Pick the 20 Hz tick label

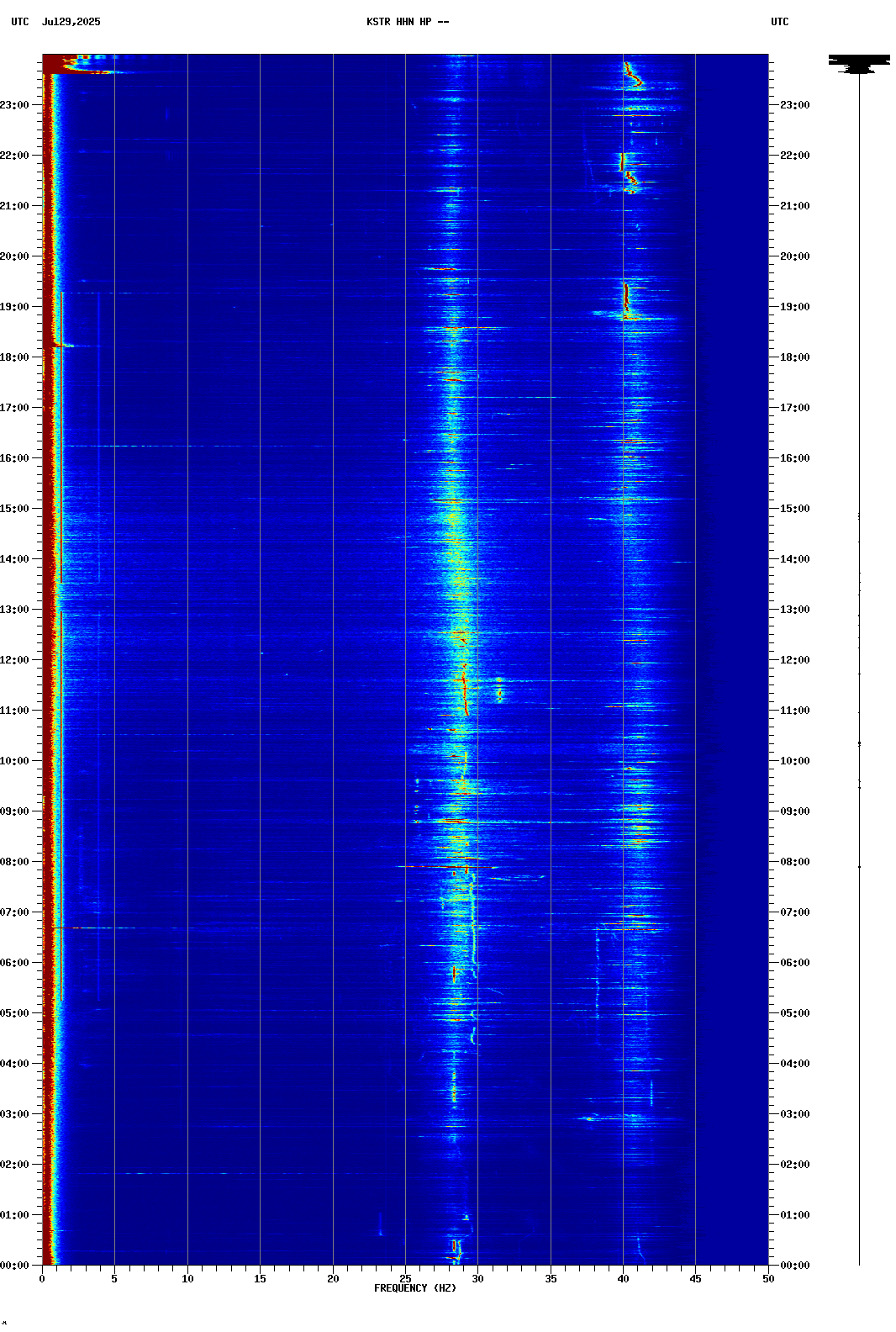333,1279
